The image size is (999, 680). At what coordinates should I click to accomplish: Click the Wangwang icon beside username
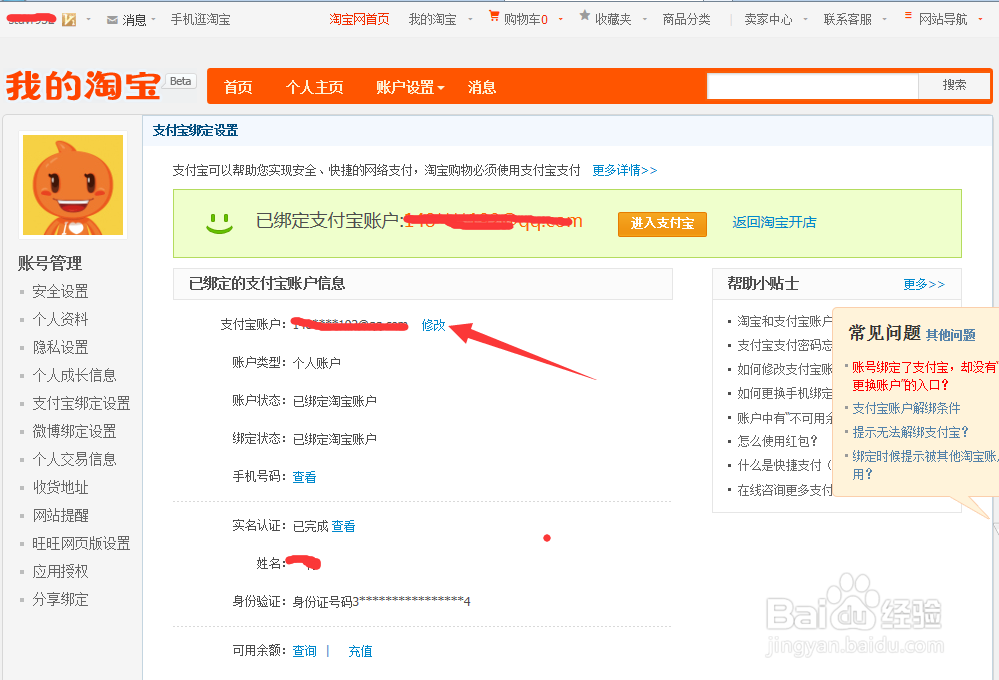(69, 20)
